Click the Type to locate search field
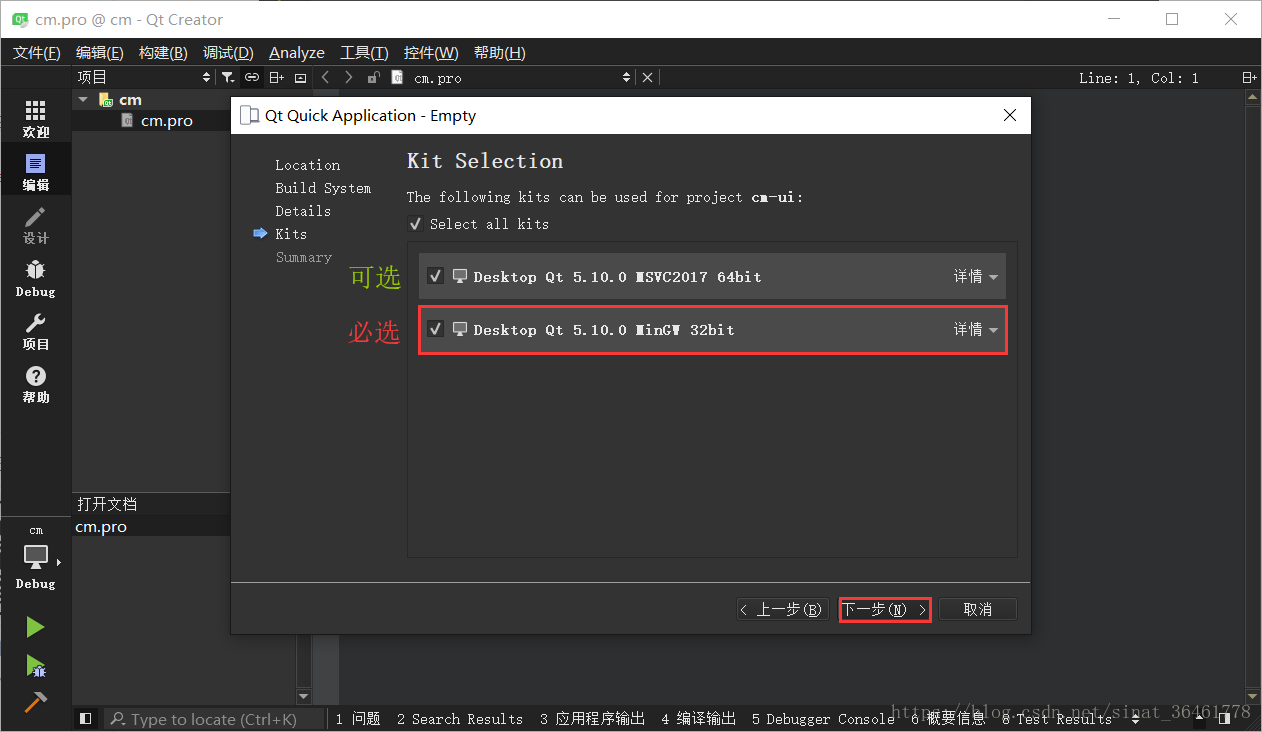Viewport: 1262px width, 732px height. (x=215, y=719)
